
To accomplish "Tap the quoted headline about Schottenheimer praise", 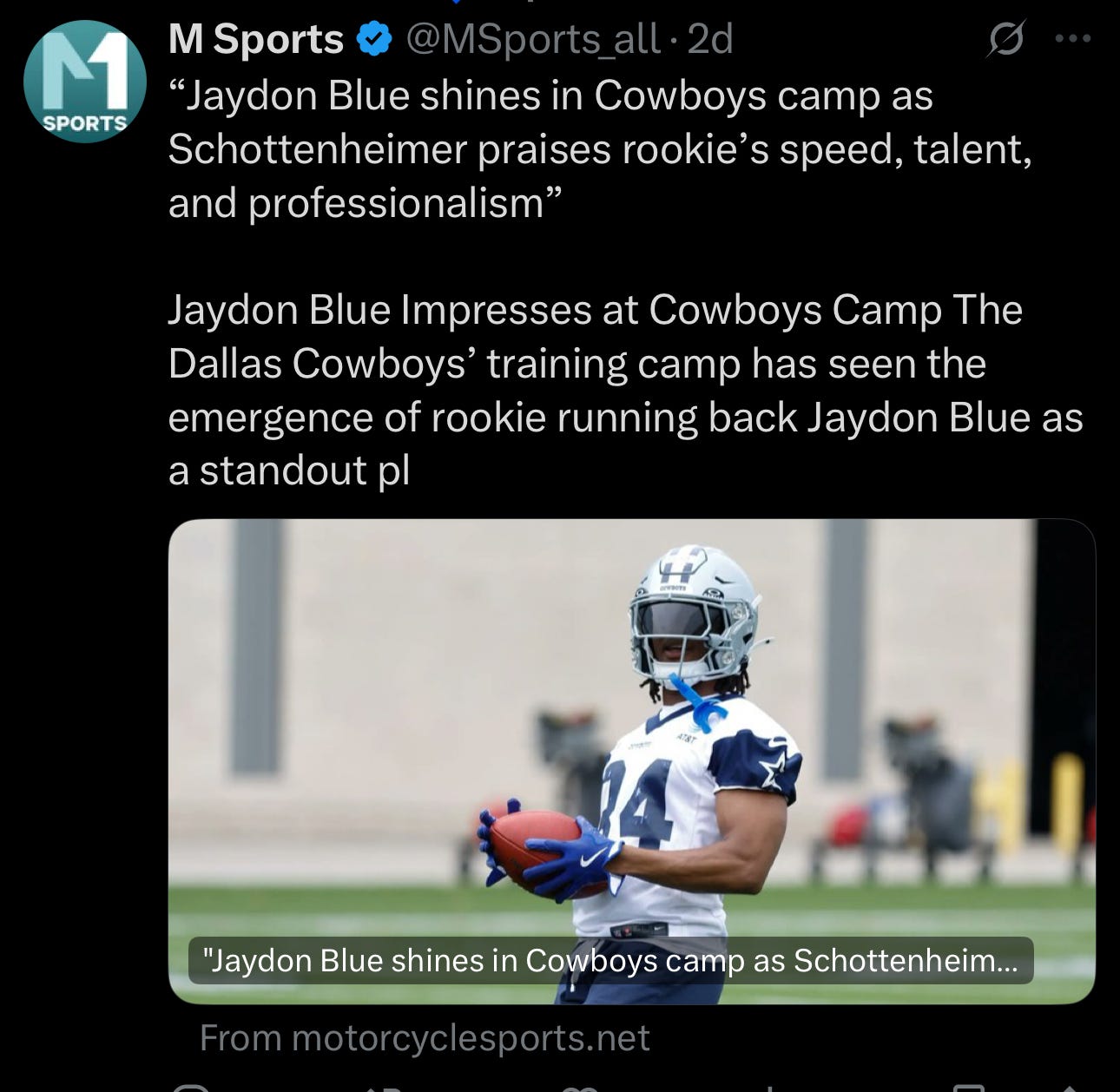I will [x=600, y=149].
